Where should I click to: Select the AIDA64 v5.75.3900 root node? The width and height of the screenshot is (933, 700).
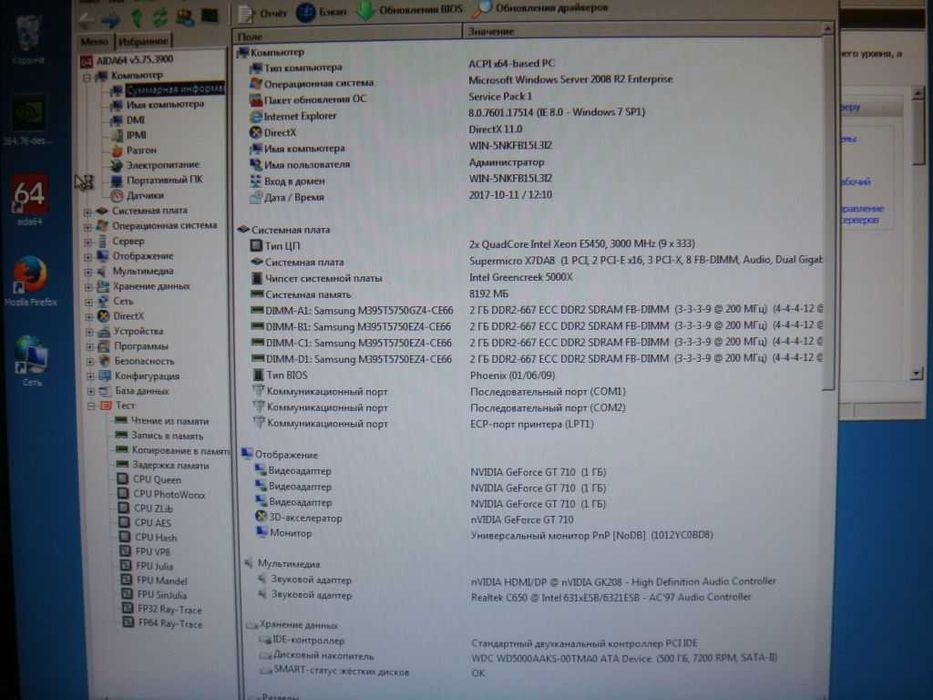127,60
